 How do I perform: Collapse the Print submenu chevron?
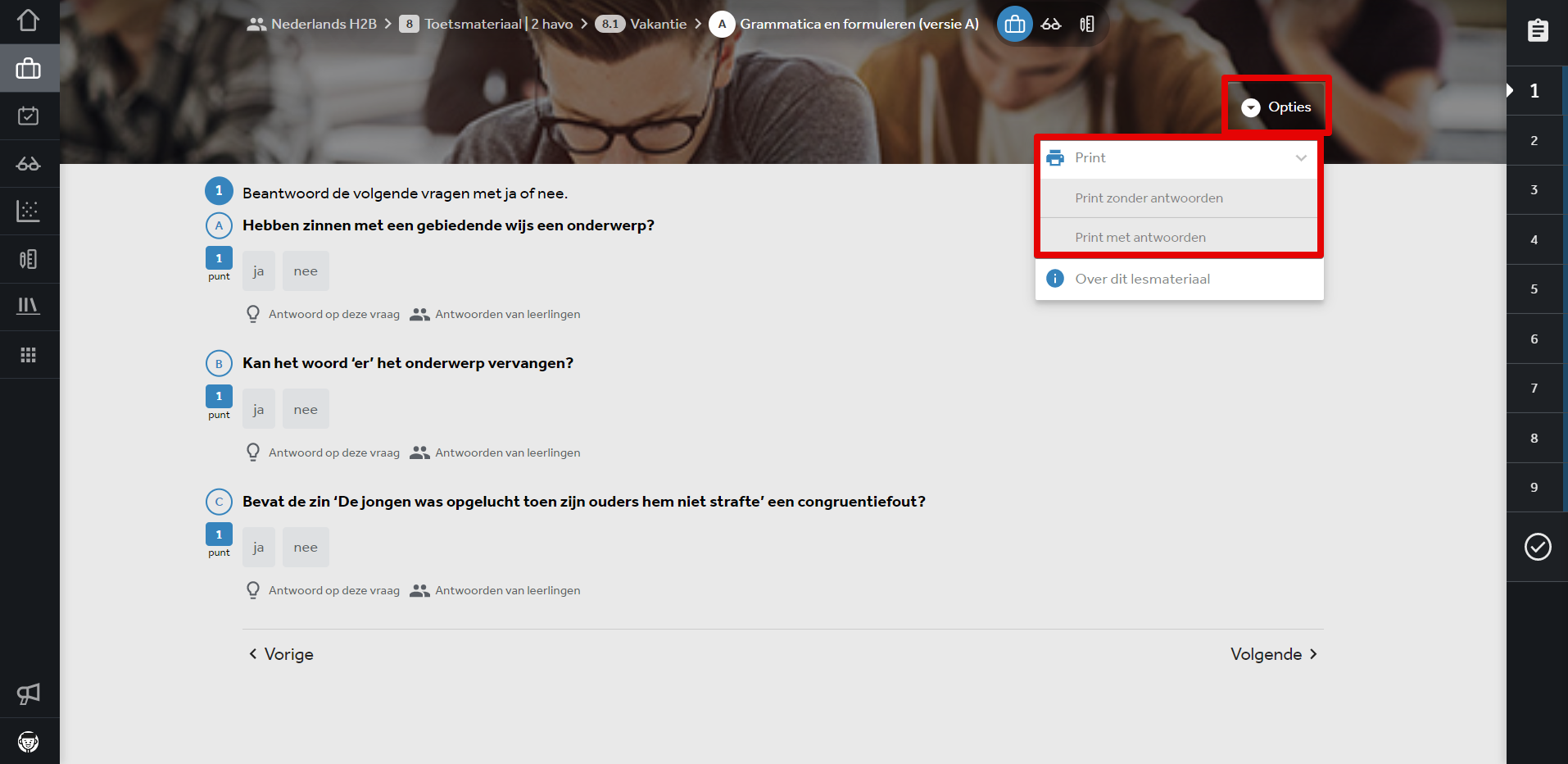click(1301, 157)
